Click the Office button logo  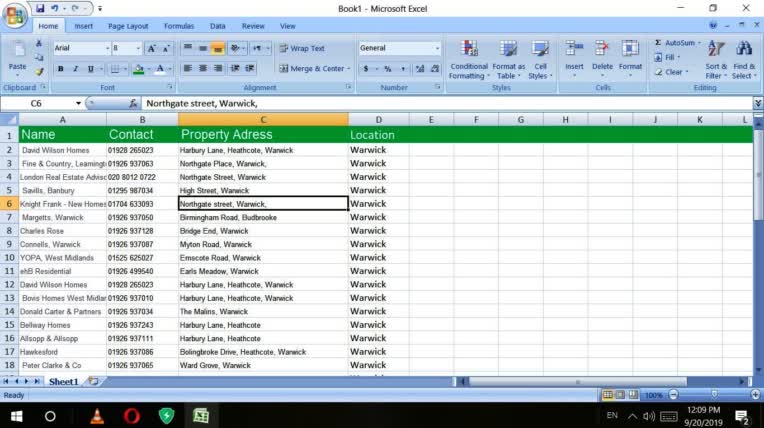(14, 15)
